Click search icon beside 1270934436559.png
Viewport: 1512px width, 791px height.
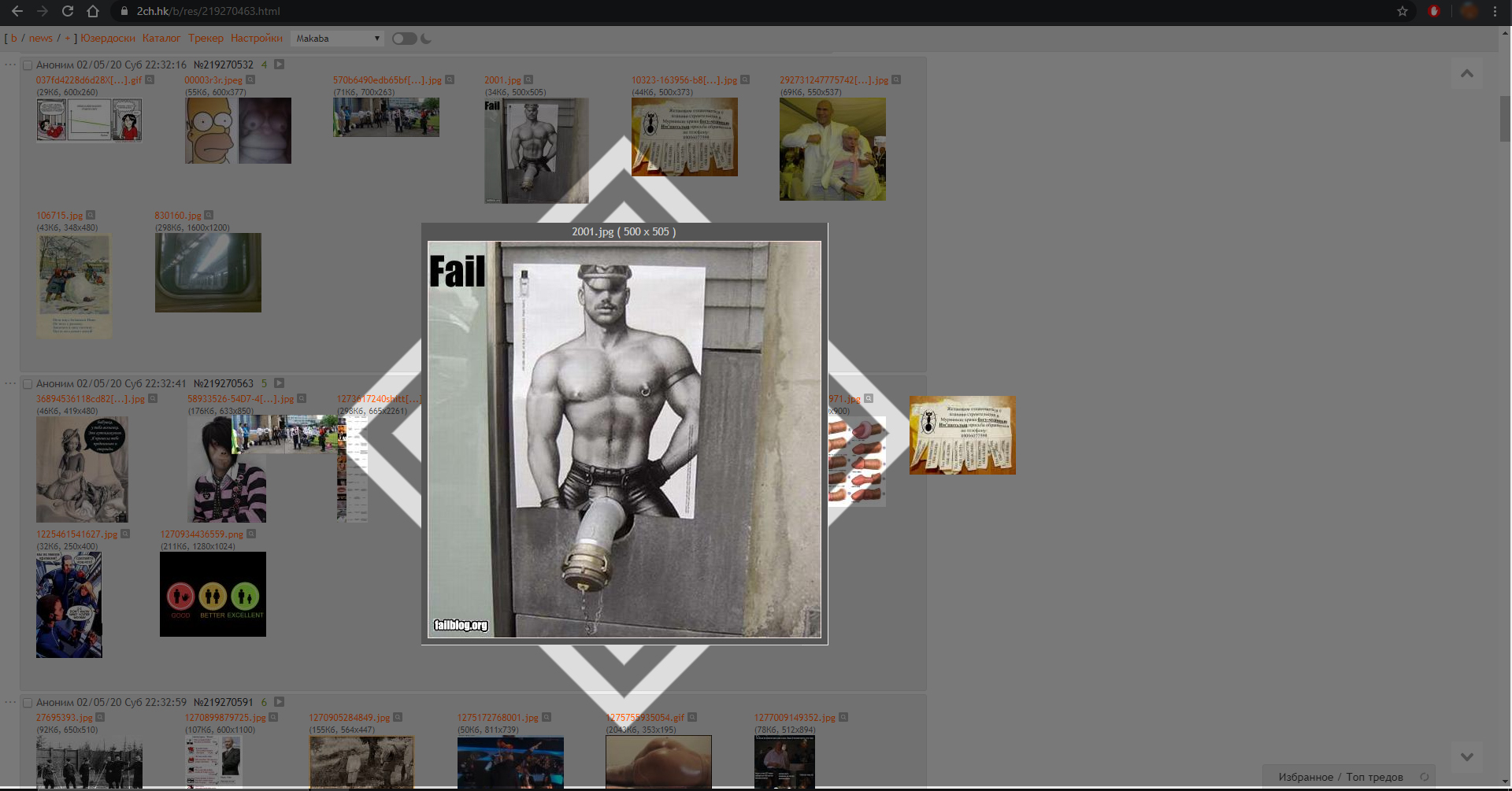click(x=251, y=534)
